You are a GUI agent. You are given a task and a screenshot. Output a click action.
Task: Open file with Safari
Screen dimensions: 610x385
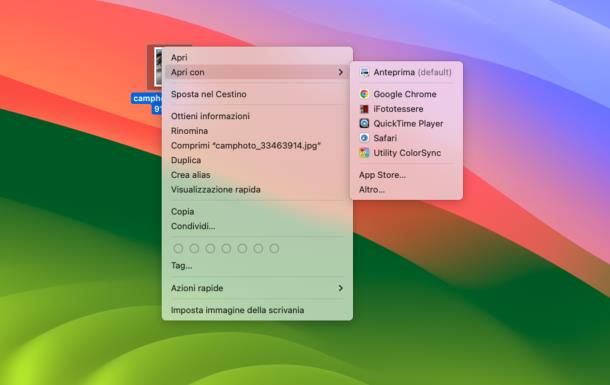(407, 138)
